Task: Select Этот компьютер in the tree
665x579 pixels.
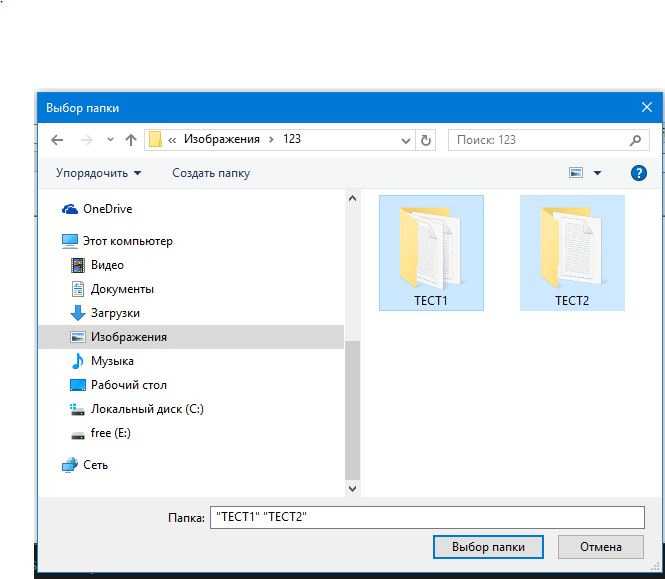Action: tap(128, 241)
